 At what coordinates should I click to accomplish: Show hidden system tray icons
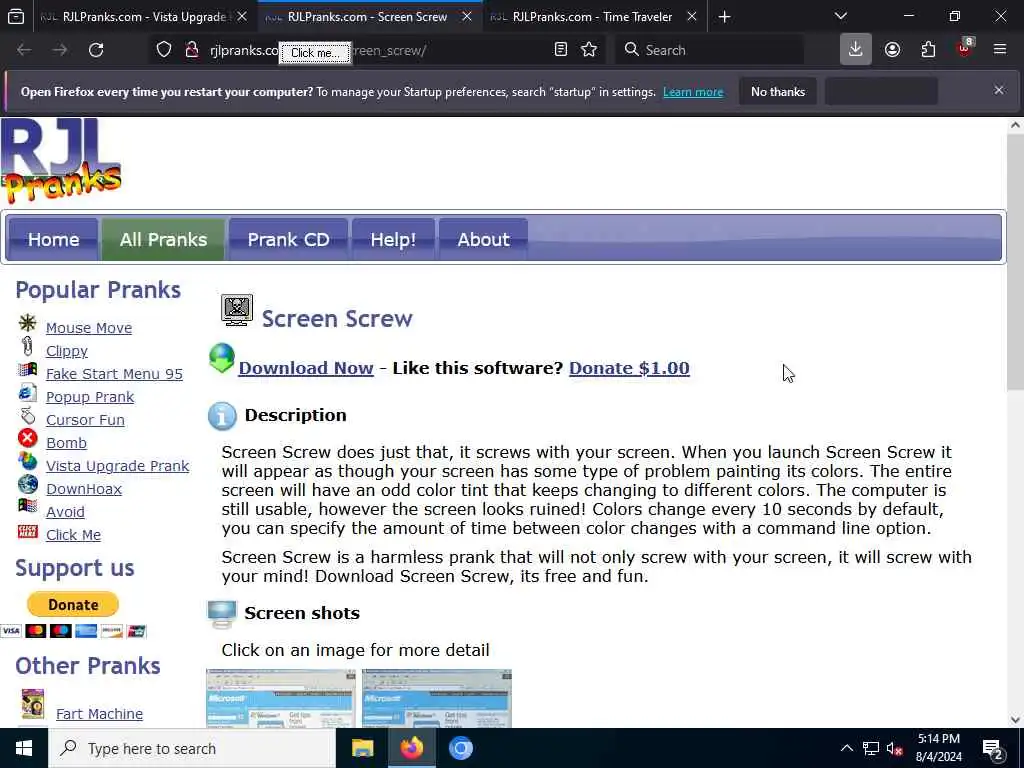tap(846, 748)
